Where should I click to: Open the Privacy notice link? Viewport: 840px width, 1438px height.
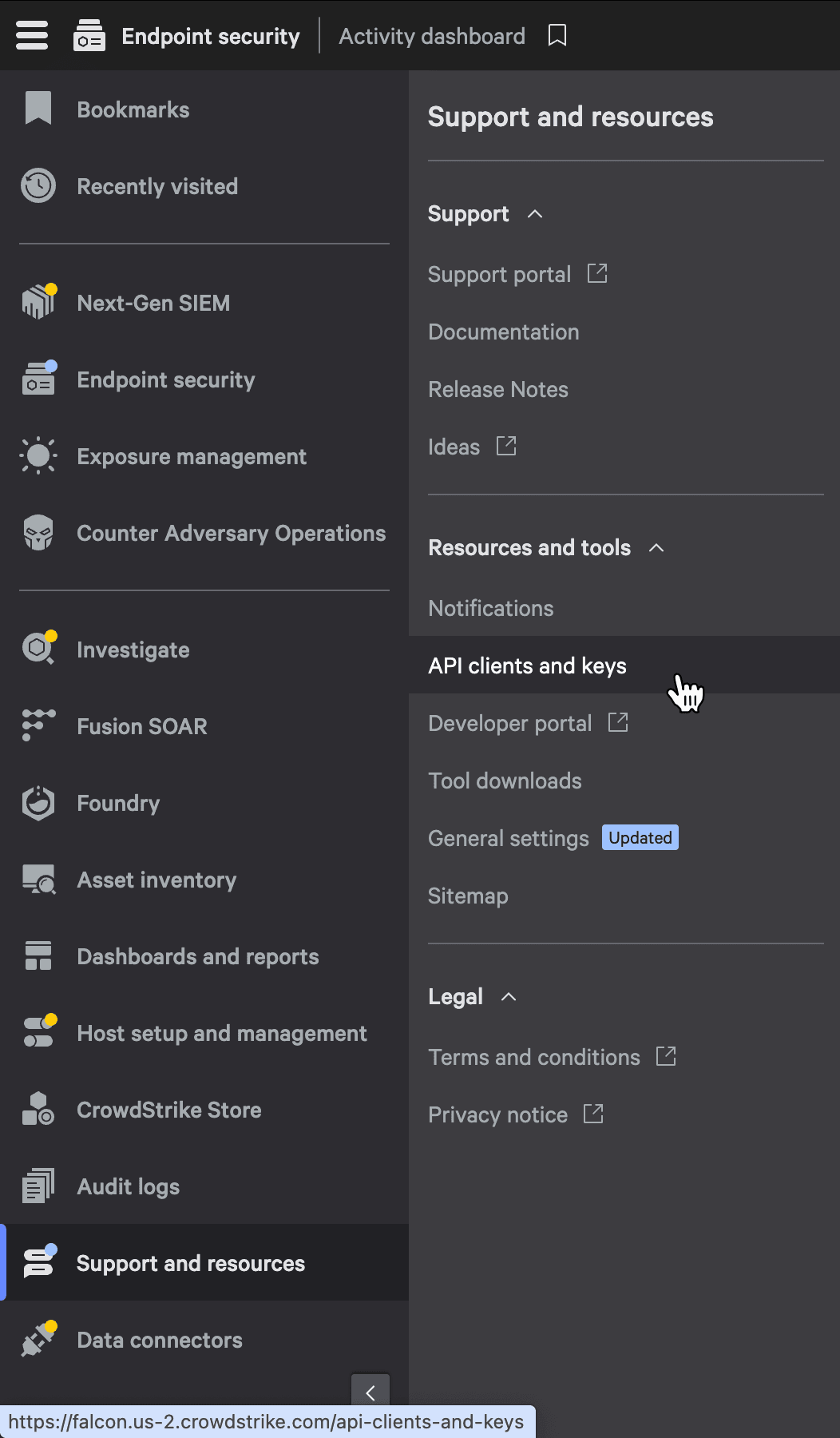click(498, 1114)
